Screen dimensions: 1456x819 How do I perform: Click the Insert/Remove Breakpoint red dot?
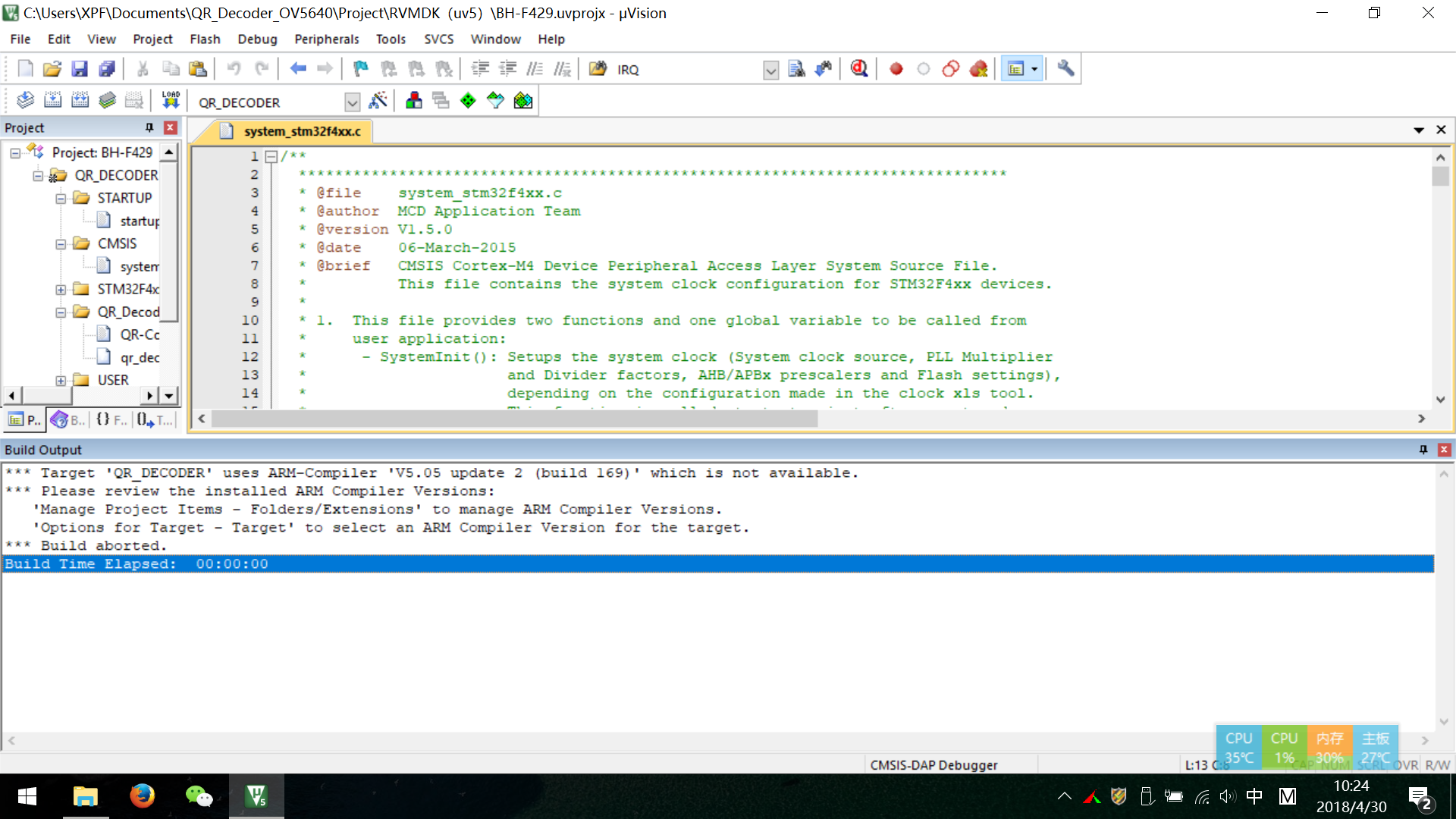coord(896,69)
